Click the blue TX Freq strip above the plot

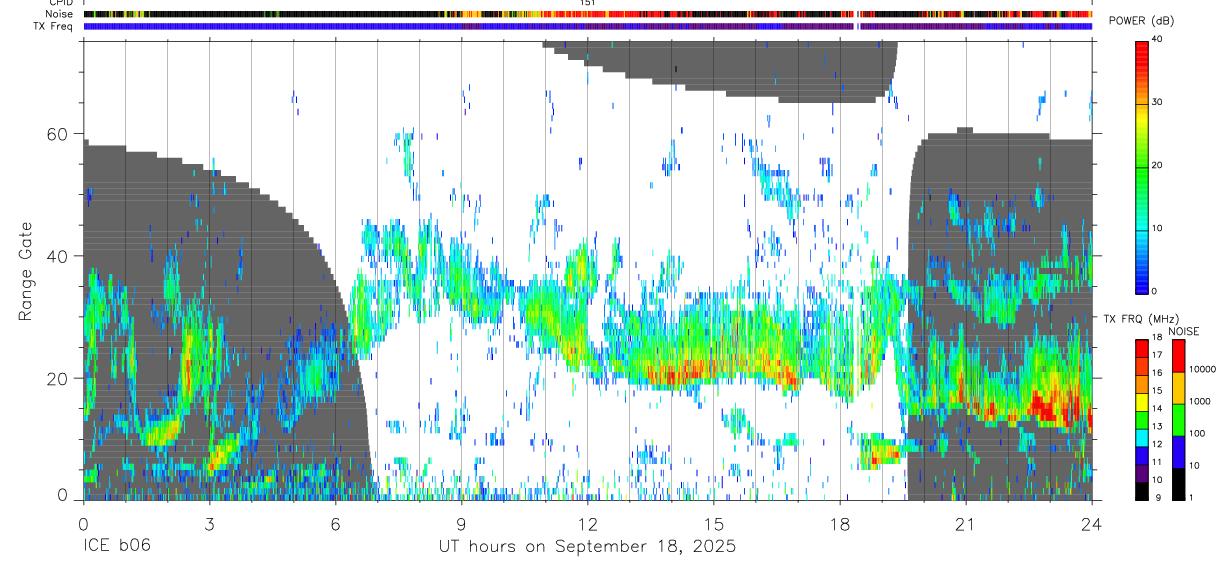pyautogui.click(x=587, y=26)
